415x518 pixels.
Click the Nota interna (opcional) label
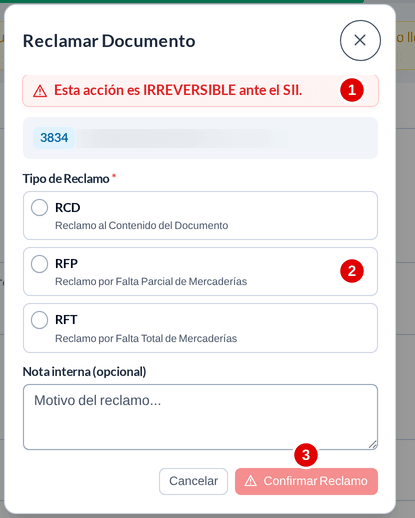tap(84, 372)
